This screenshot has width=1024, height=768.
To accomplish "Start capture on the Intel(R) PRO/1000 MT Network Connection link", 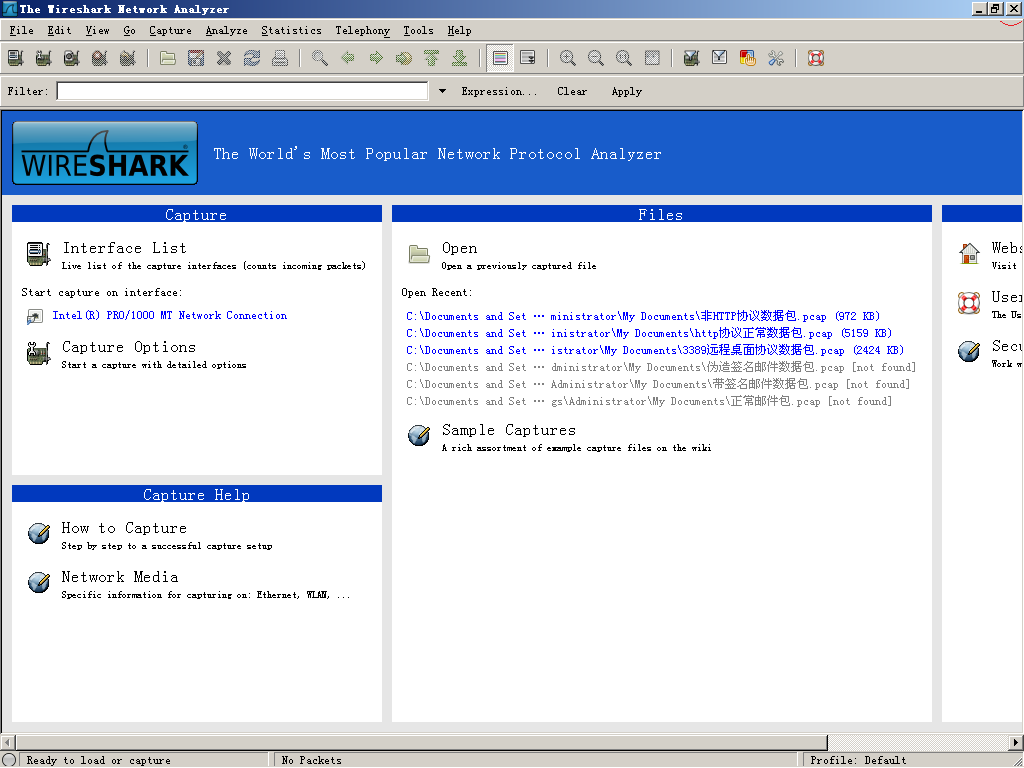I will 169,315.
